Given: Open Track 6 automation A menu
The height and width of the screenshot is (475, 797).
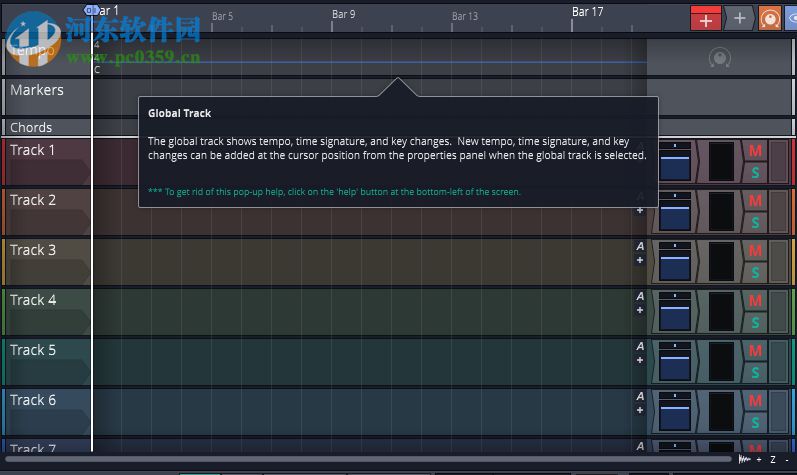Looking at the screenshot, I should [640, 396].
